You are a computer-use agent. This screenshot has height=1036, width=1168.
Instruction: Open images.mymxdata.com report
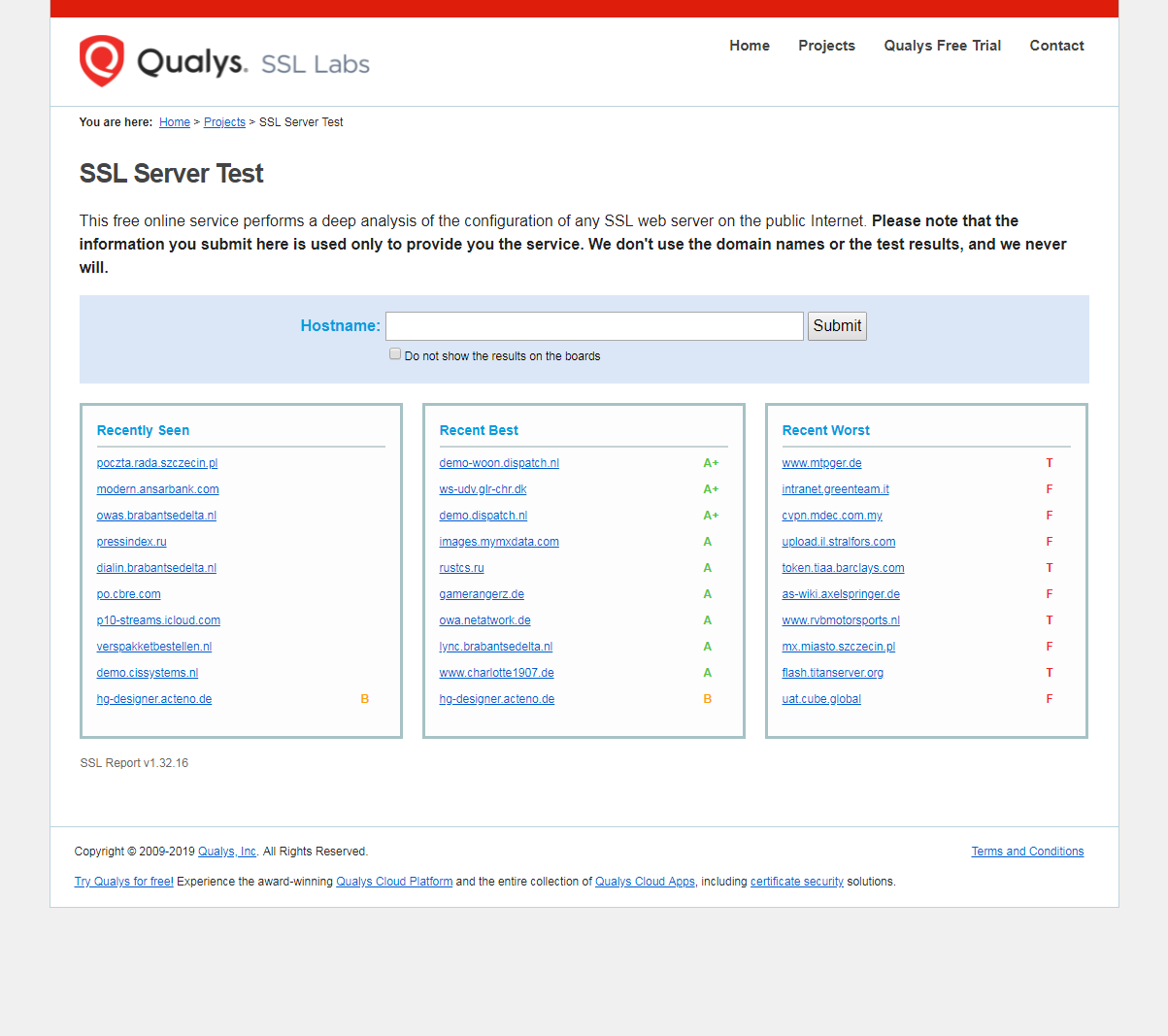tap(499, 542)
